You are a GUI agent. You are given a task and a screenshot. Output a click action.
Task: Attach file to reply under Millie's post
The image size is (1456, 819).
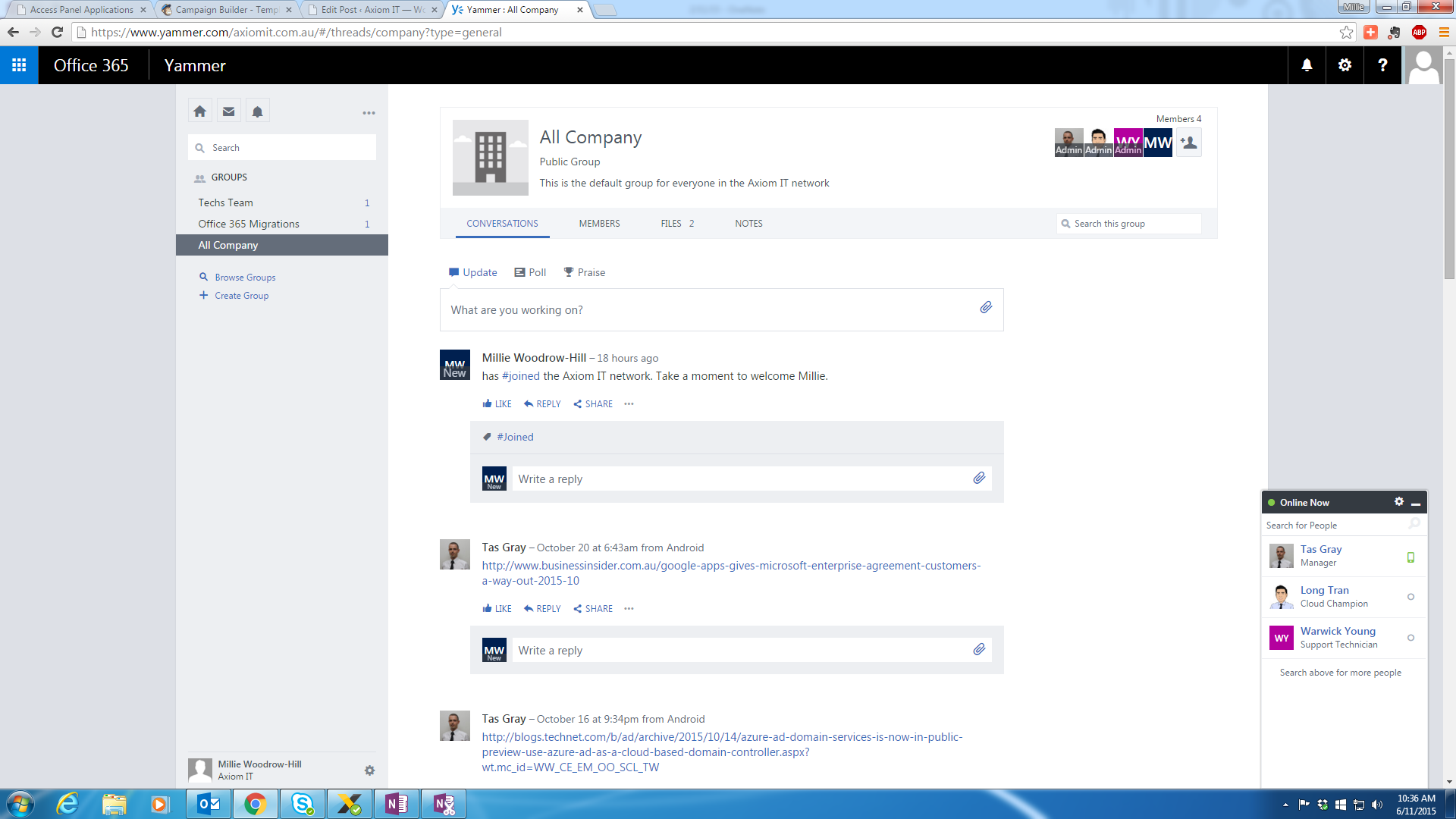(979, 478)
